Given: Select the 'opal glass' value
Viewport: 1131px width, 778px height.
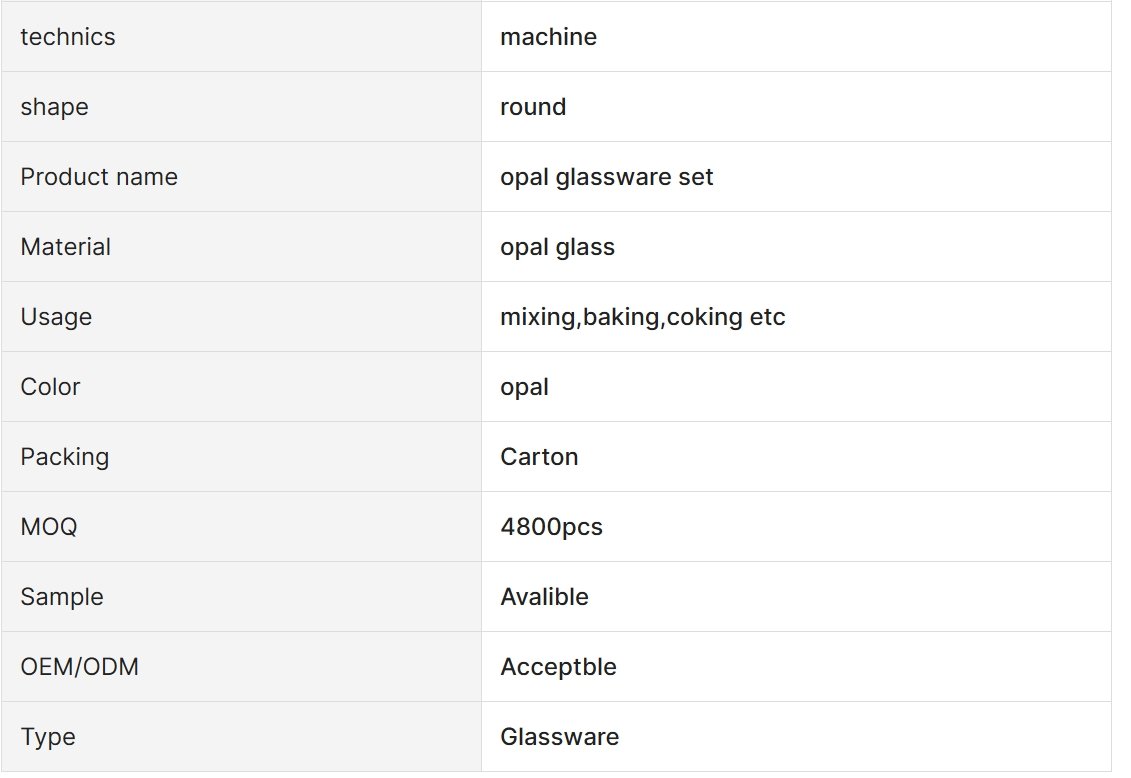Looking at the screenshot, I should [558, 247].
